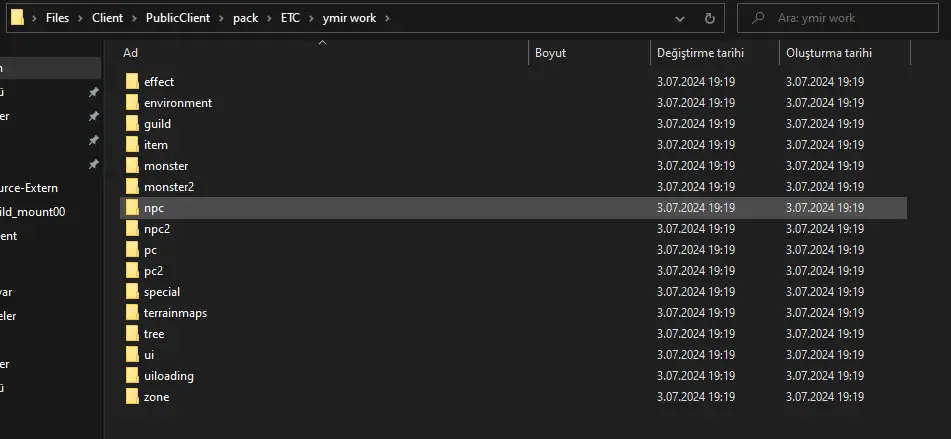Navigate to PublicClient in breadcrumb
The height and width of the screenshot is (439, 951).
pos(177,18)
